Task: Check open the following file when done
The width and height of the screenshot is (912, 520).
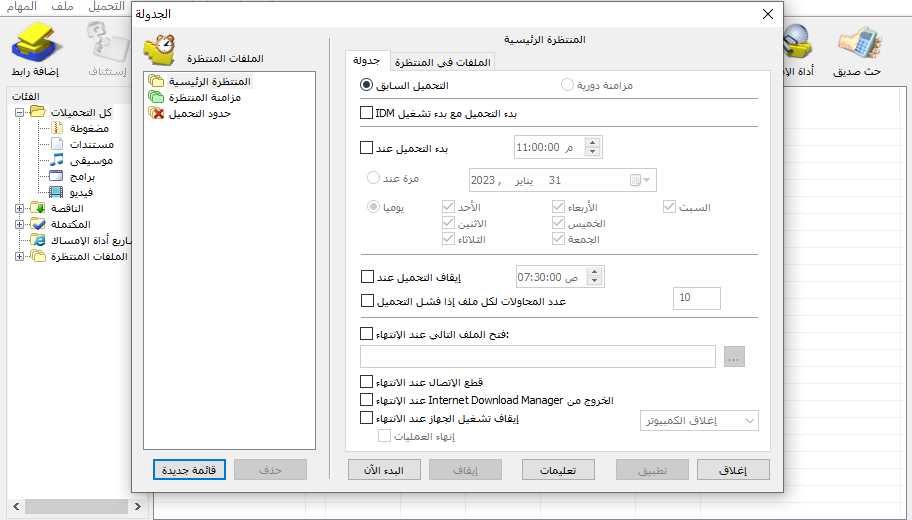Action: click(x=366, y=334)
